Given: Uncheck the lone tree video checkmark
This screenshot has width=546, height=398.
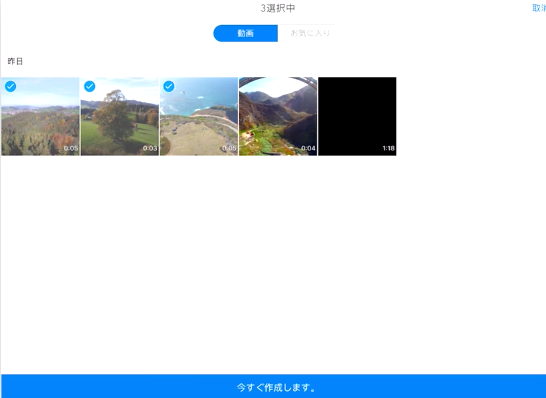Looking at the screenshot, I should pyautogui.click(x=89, y=86).
